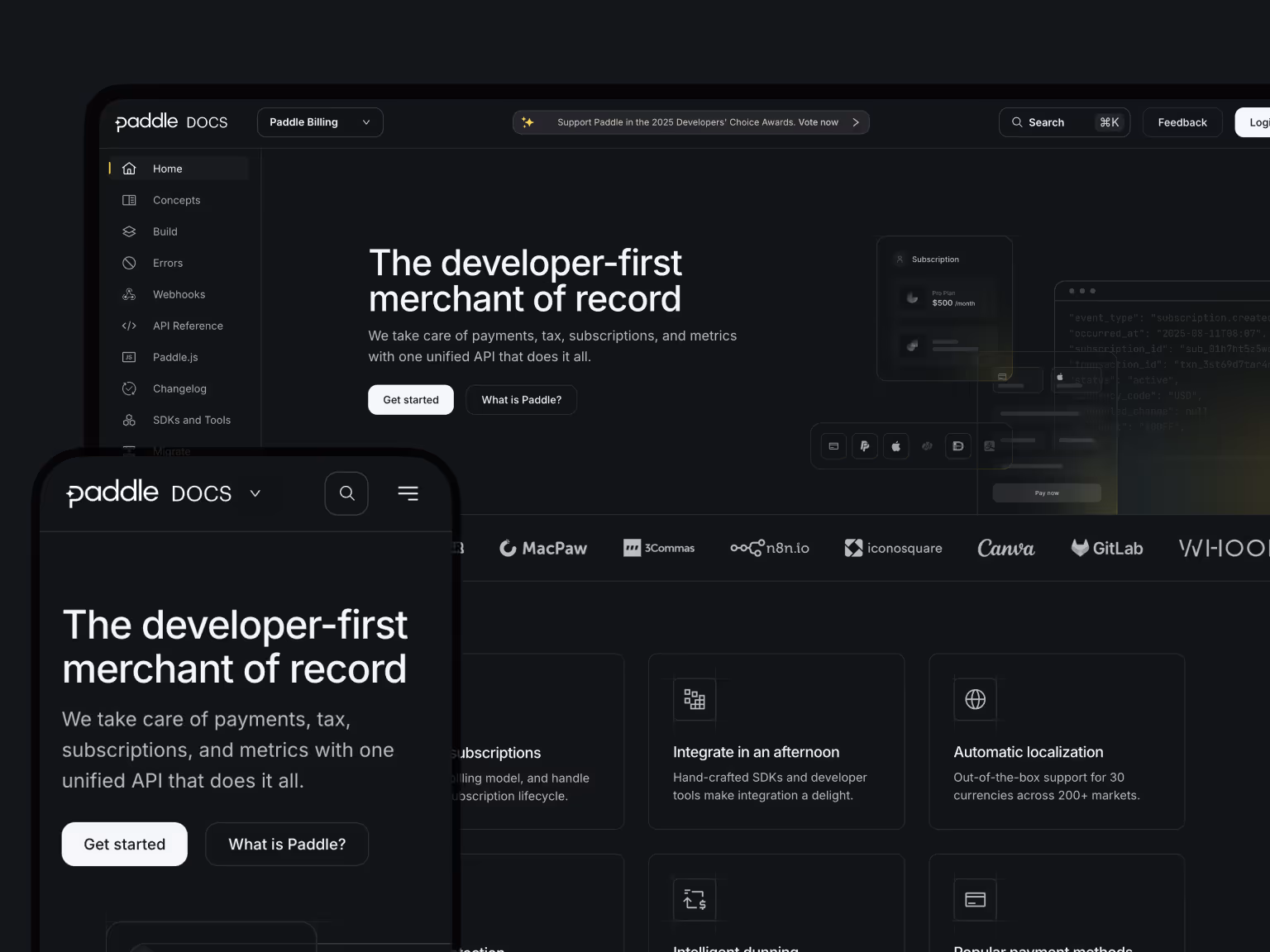Open Build in the sidebar navigation
The width and height of the screenshot is (1270, 952).
pyautogui.click(x=178, y=231)
